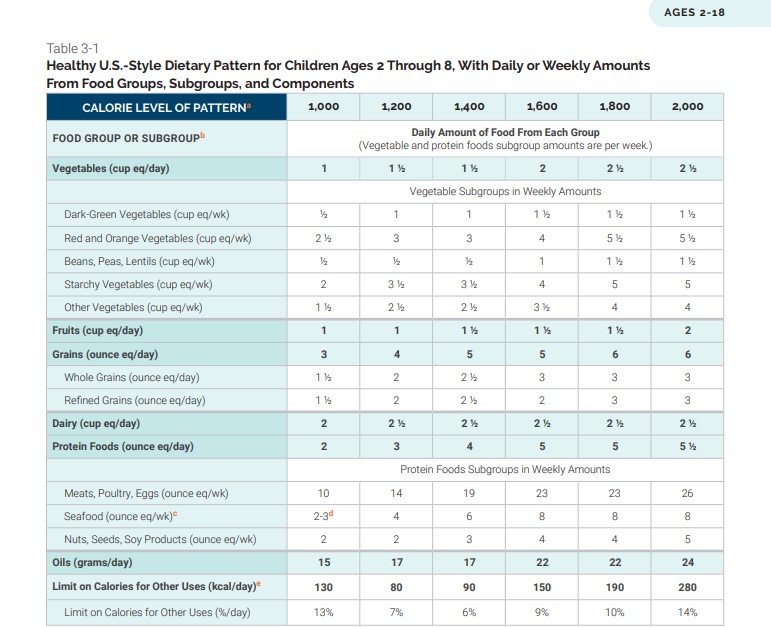771x627 pixels.
Task: Select the 1,000 calorie level column header
Action: coord(323,106)
